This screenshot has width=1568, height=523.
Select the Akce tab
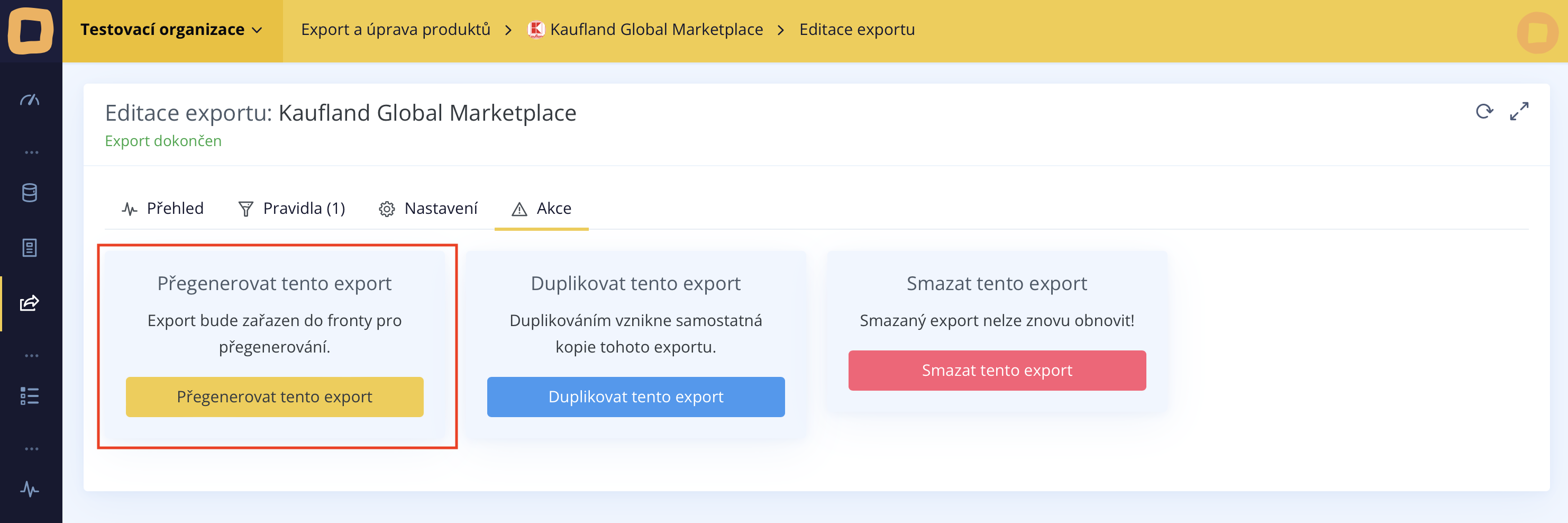tap(542, 209)
